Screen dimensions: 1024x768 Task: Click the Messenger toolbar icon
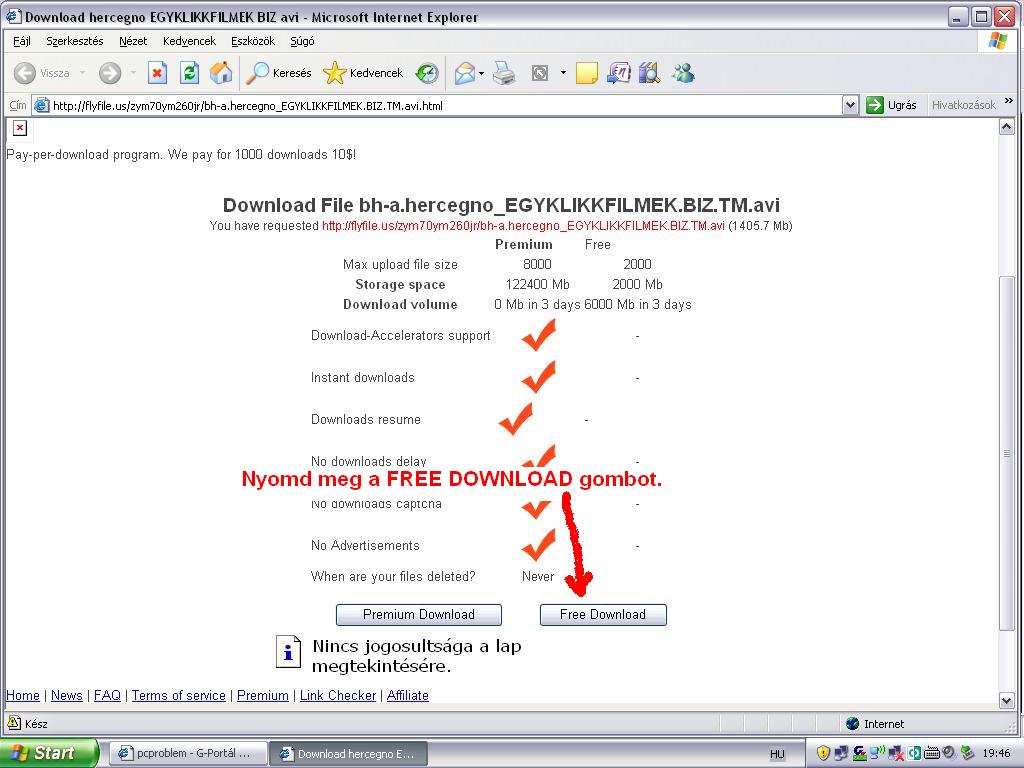[683, 73]
